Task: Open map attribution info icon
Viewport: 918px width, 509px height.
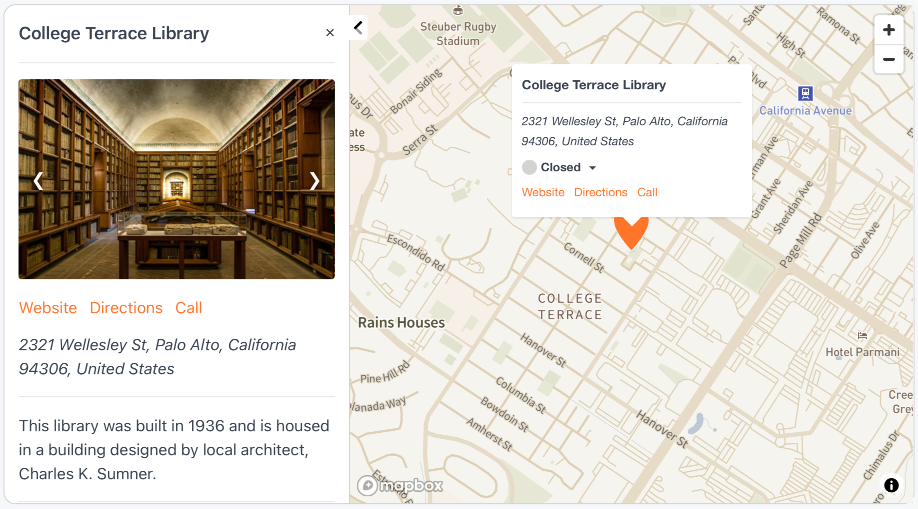Action: [x=891, y=485]
